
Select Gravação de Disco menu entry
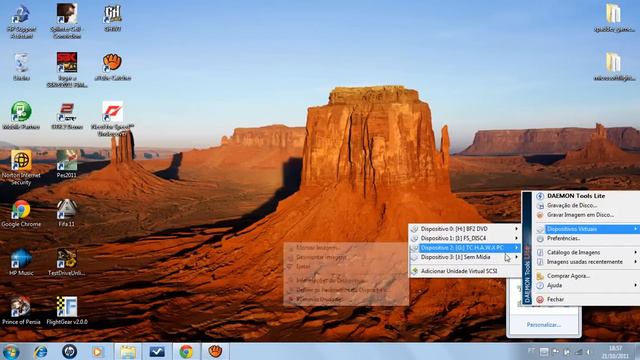tap(571, 205)
